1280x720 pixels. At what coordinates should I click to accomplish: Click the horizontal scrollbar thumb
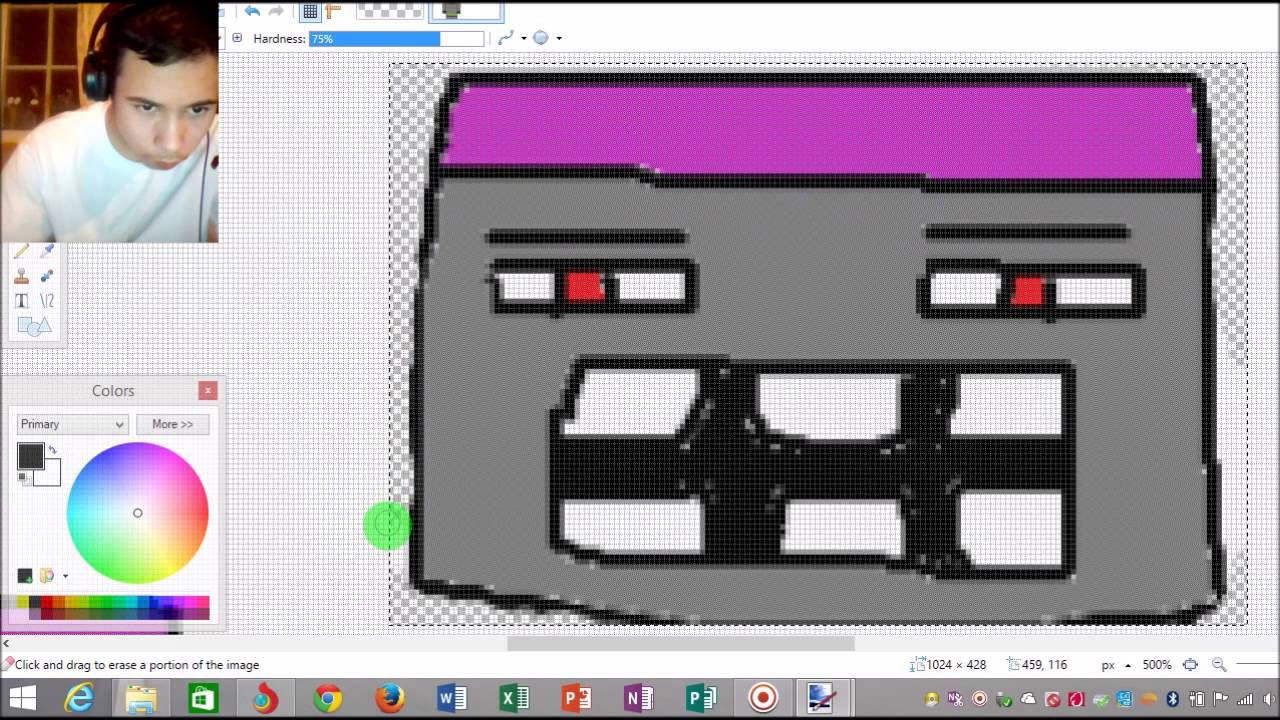pyautogui.click(x=680, y=644)
